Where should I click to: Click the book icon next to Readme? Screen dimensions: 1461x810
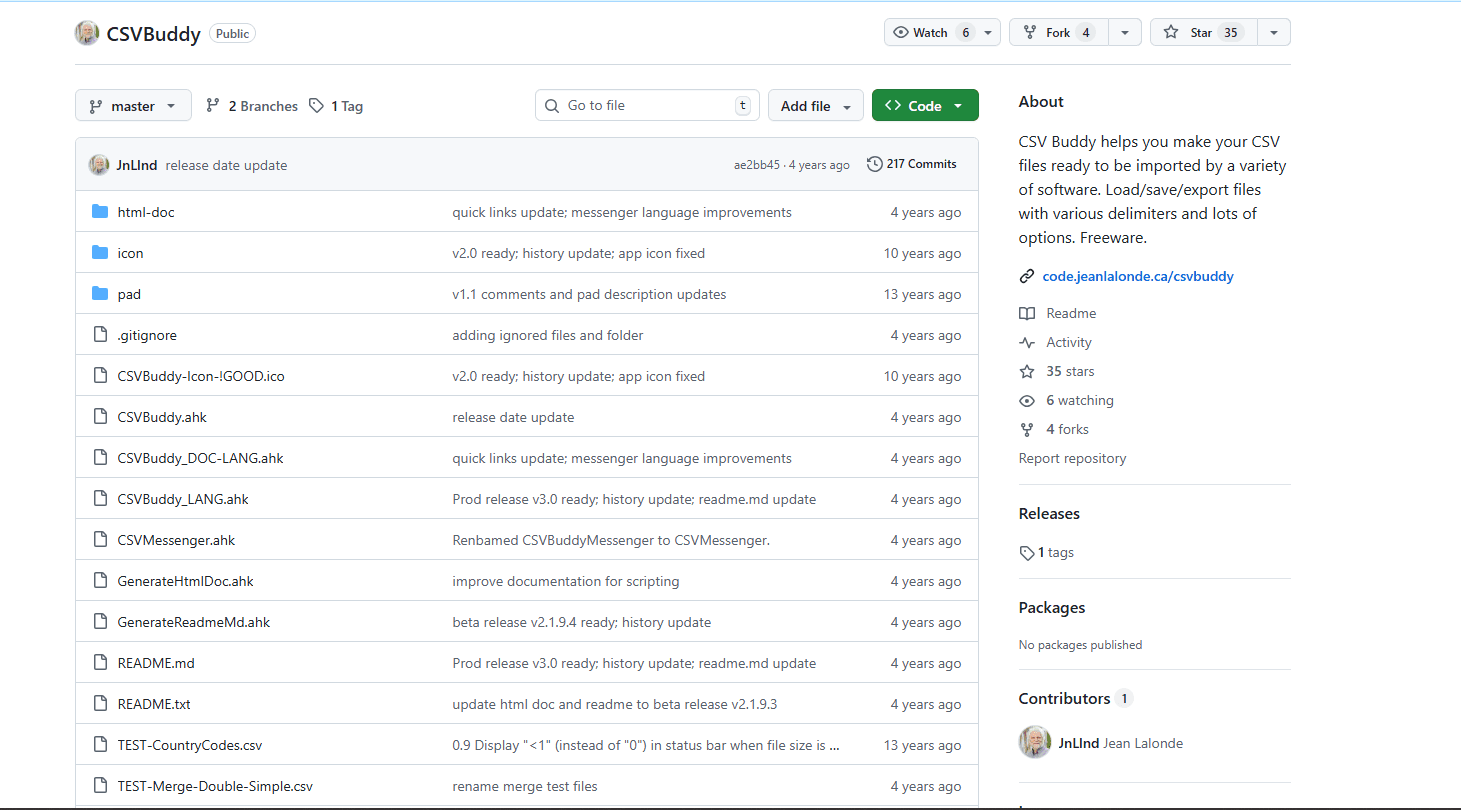(x=1027, y=313)
